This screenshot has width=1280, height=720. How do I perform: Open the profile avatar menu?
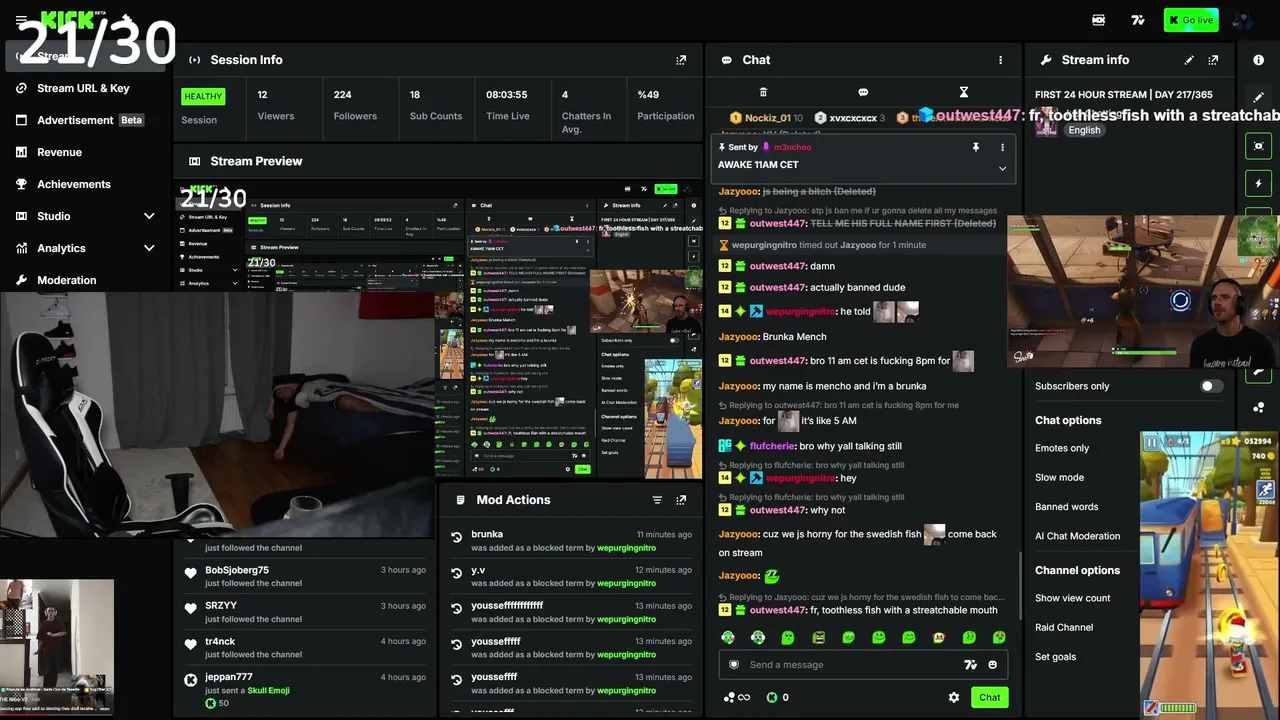[1243, 20]
